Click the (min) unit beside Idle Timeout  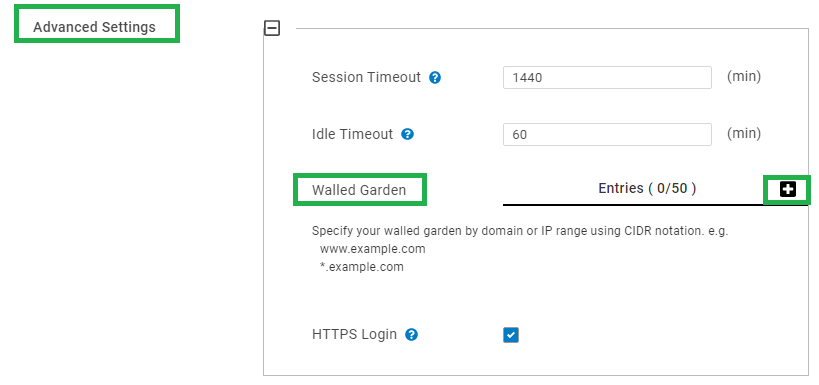(744, 133)
